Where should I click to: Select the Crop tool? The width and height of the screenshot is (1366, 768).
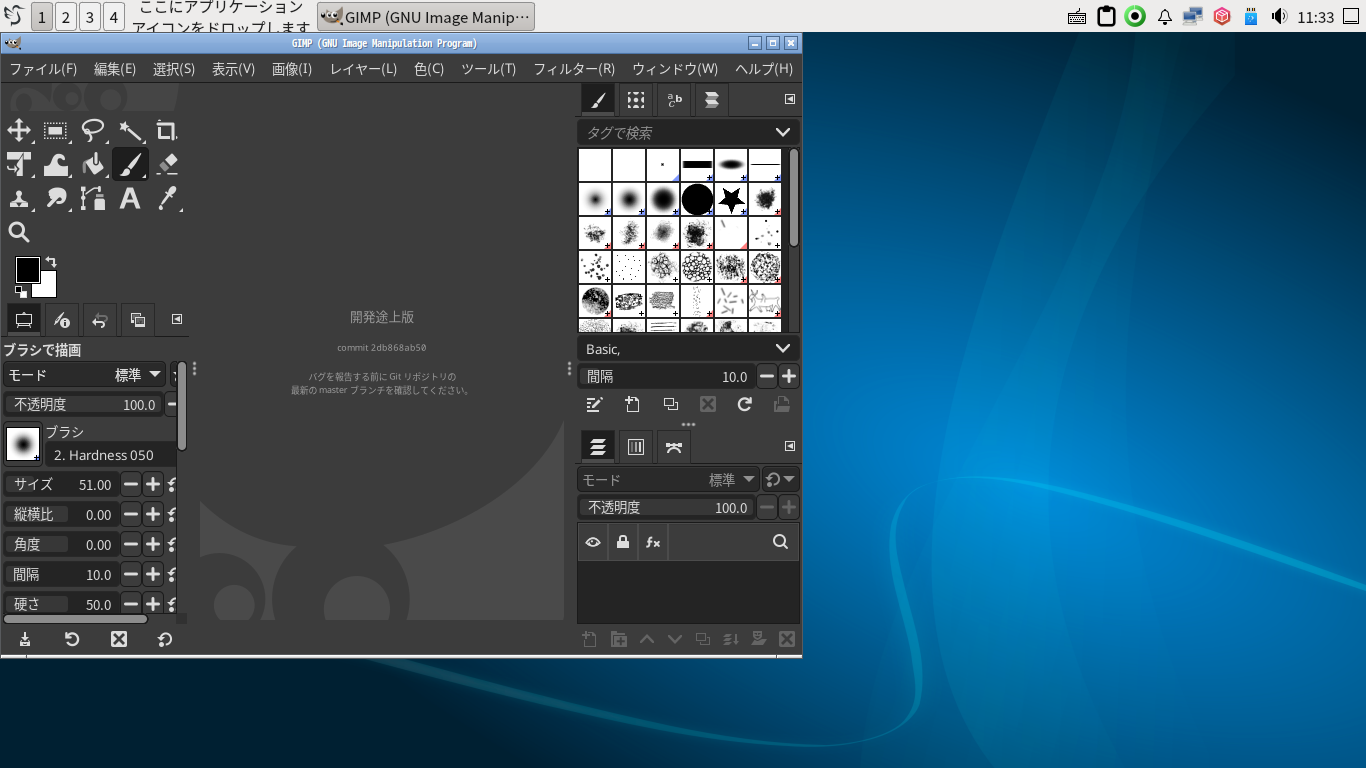167,130
